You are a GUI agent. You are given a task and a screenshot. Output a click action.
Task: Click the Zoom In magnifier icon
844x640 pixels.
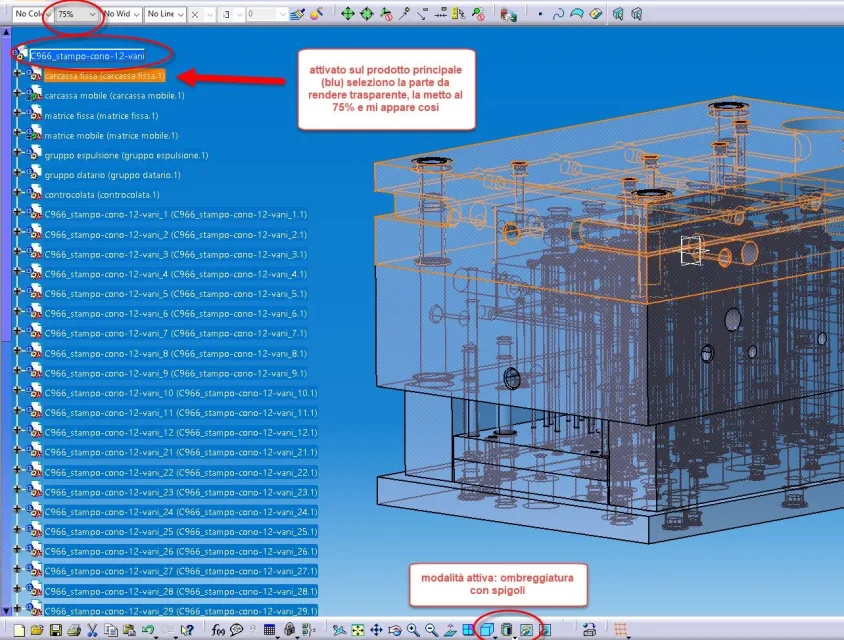pos(413,630)
